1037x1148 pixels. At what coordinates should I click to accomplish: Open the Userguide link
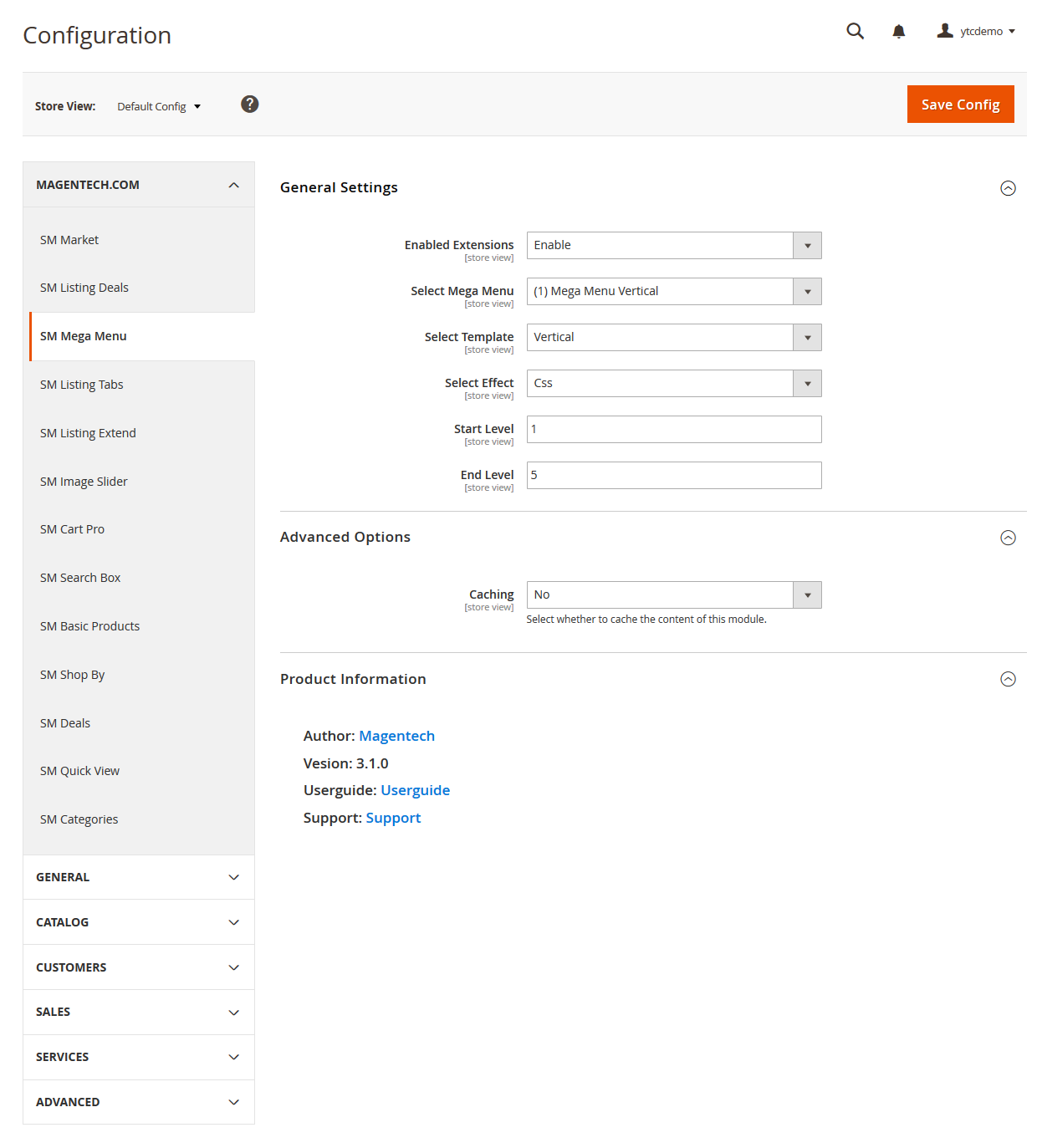click(x=415, y=790)
